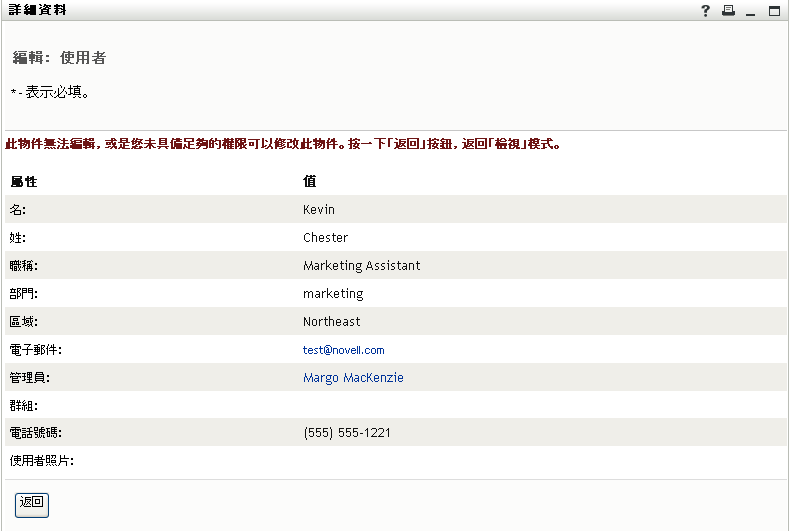Screen dimensions: 791x531
Task: Click the 詳細資料 title text
Action: click(x=38, y=10)
